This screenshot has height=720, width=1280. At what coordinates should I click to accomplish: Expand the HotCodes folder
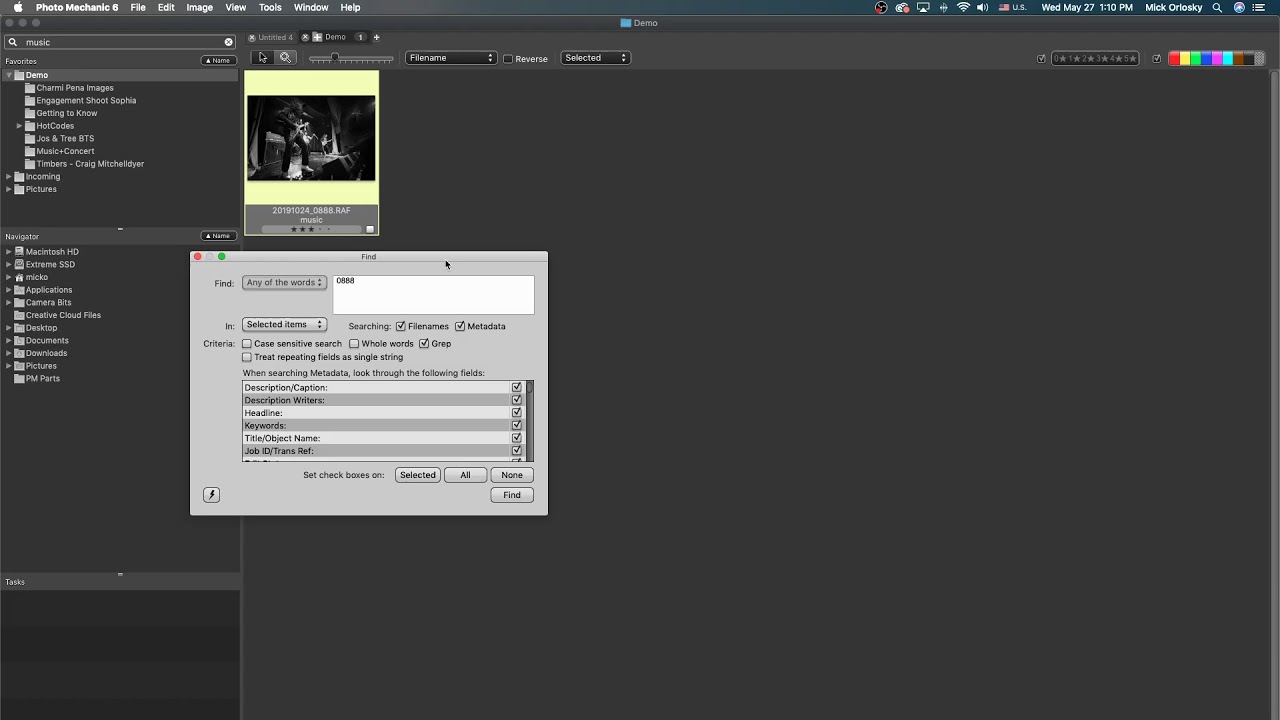click(19, 126)
